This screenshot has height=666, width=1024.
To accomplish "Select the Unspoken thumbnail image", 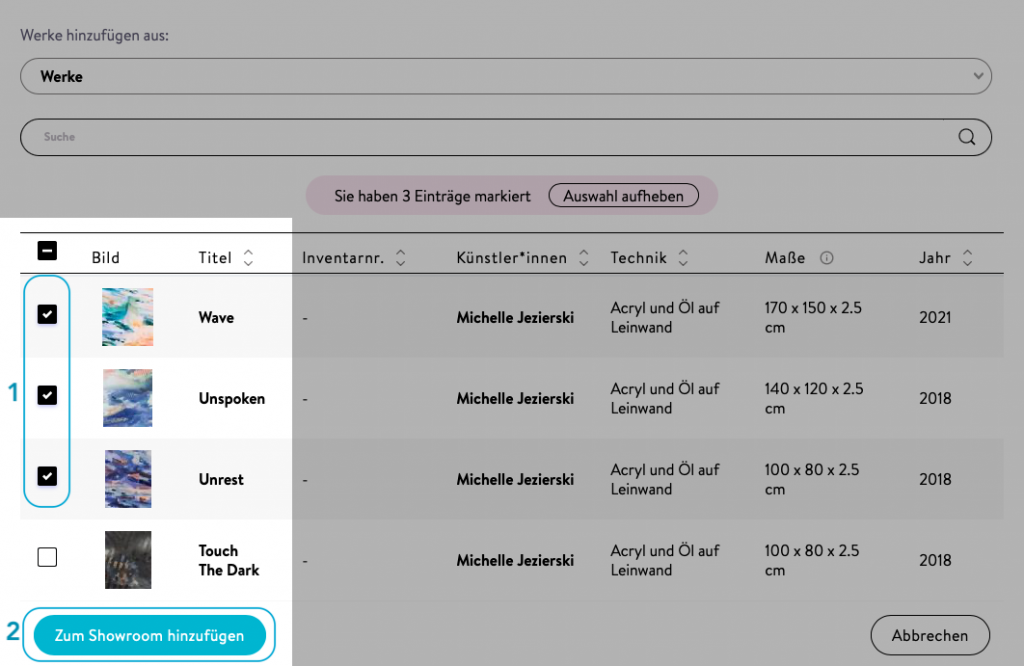I will click(128, 398).
